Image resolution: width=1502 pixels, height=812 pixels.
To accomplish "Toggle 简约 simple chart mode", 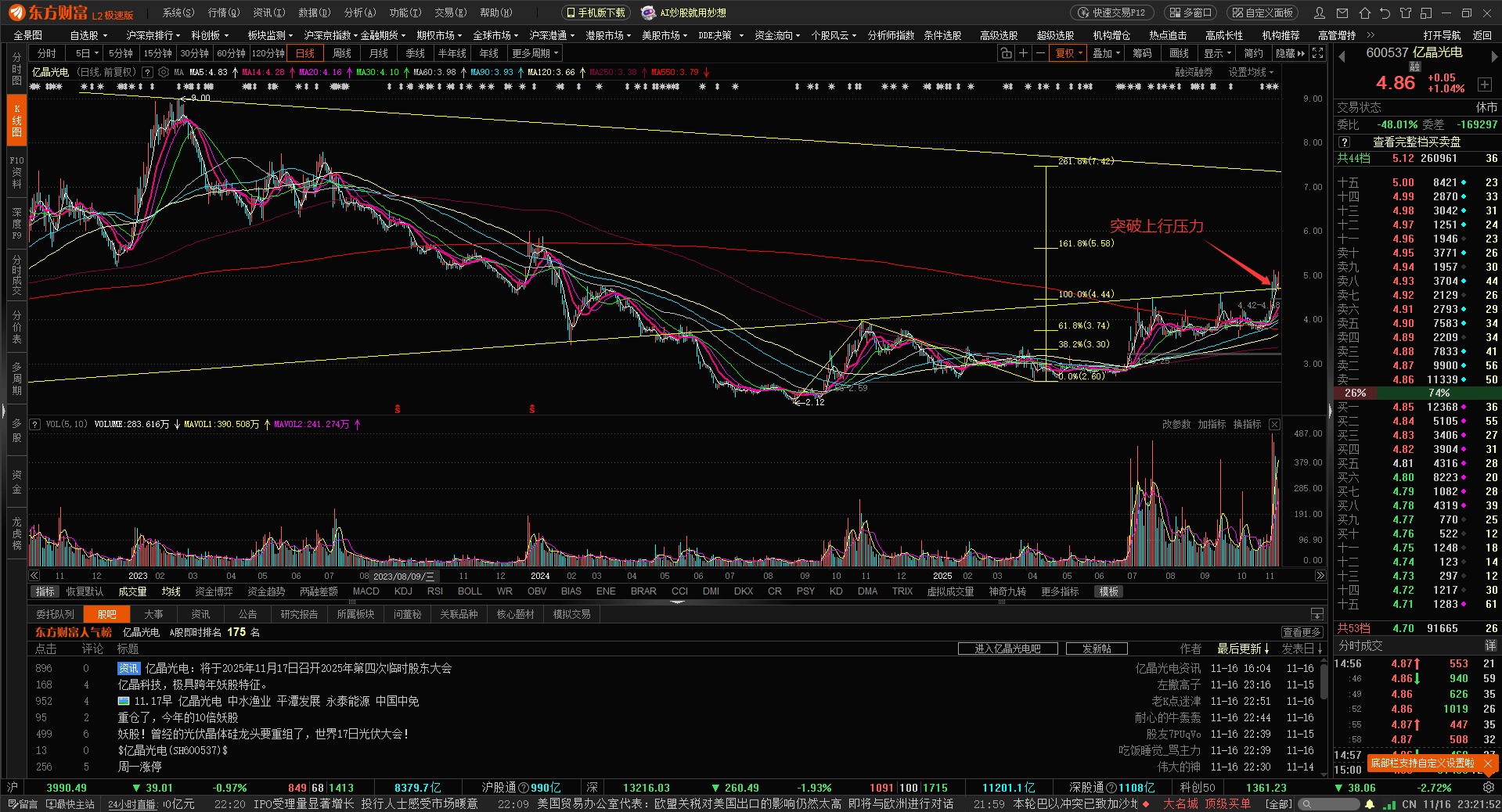I will (x=1253, y=53).
